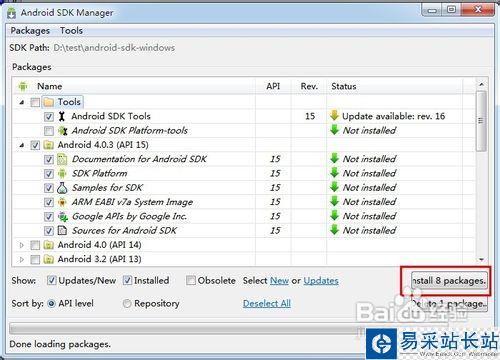Select the Repository sort radio button
The width and height of the screenshot is (500, 360).
pos(127,304)
